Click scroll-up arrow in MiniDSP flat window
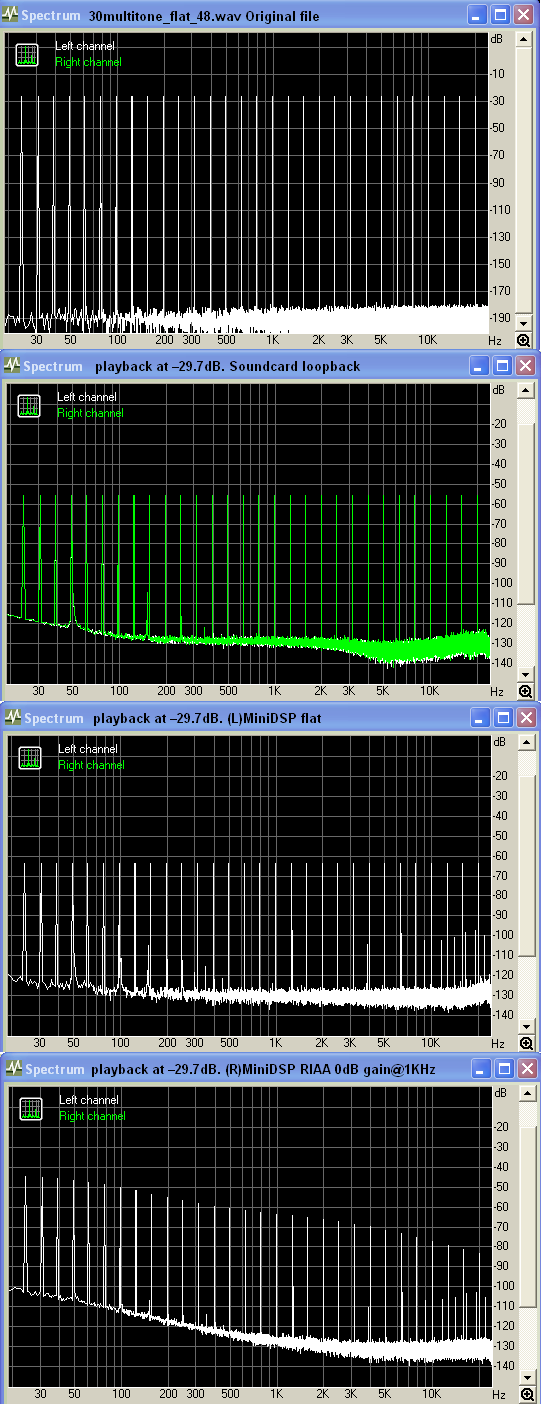This screenshot has width=541, height=1407. point(525,742)
